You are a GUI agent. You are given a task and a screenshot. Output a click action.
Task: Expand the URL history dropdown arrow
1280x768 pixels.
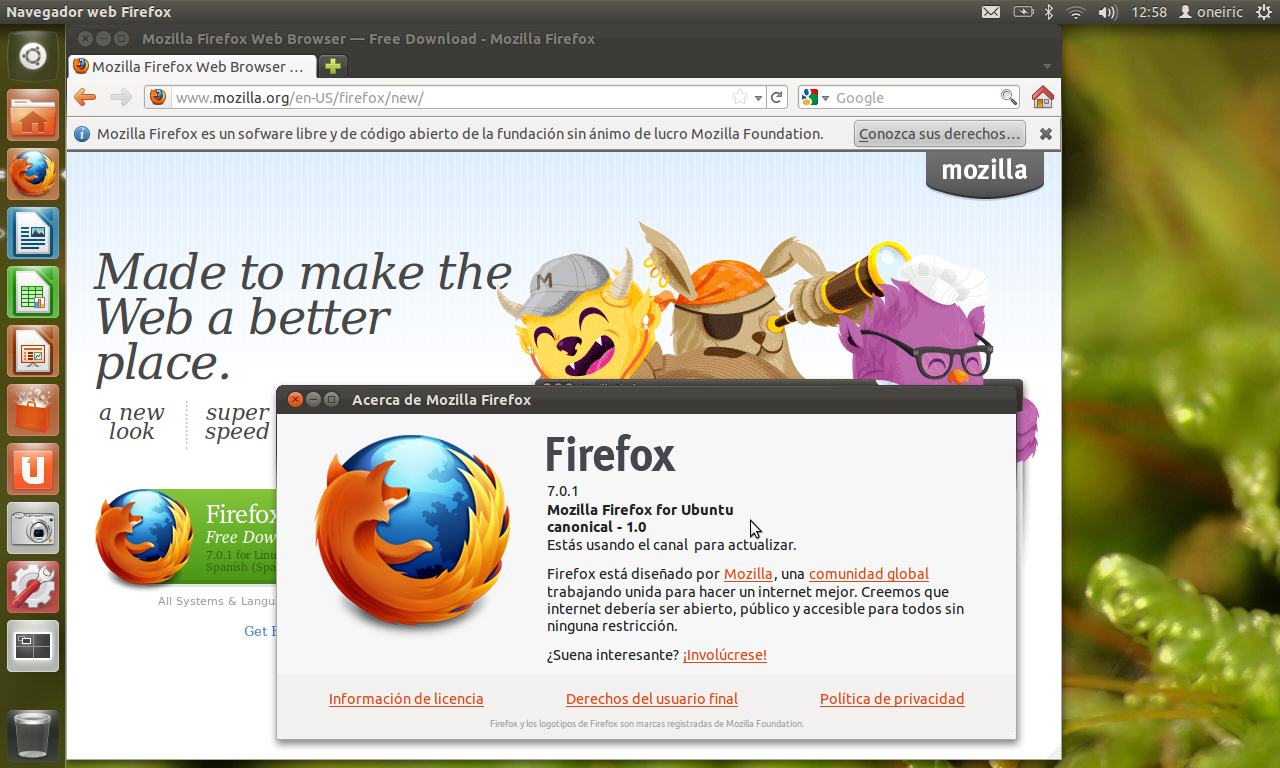tap(758, 97)
